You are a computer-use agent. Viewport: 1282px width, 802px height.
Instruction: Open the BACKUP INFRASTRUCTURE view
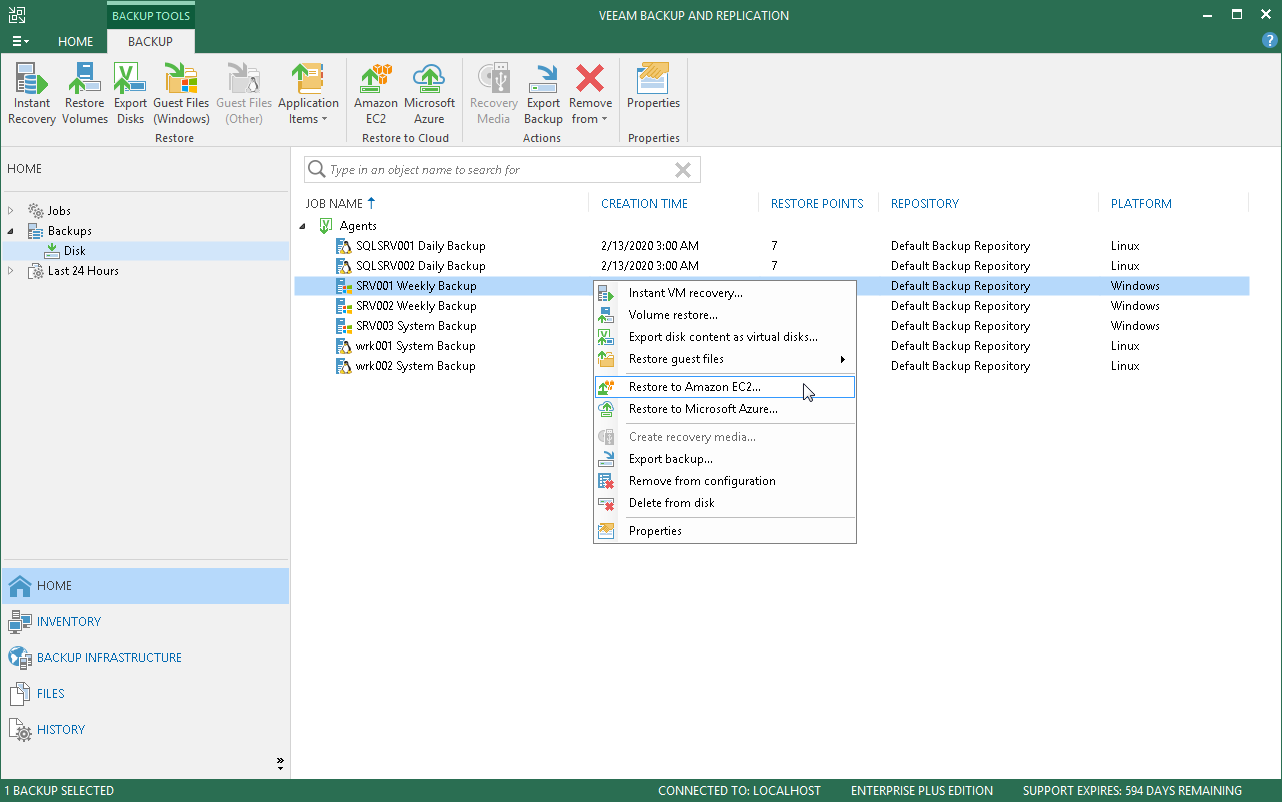tap(145, 658)
